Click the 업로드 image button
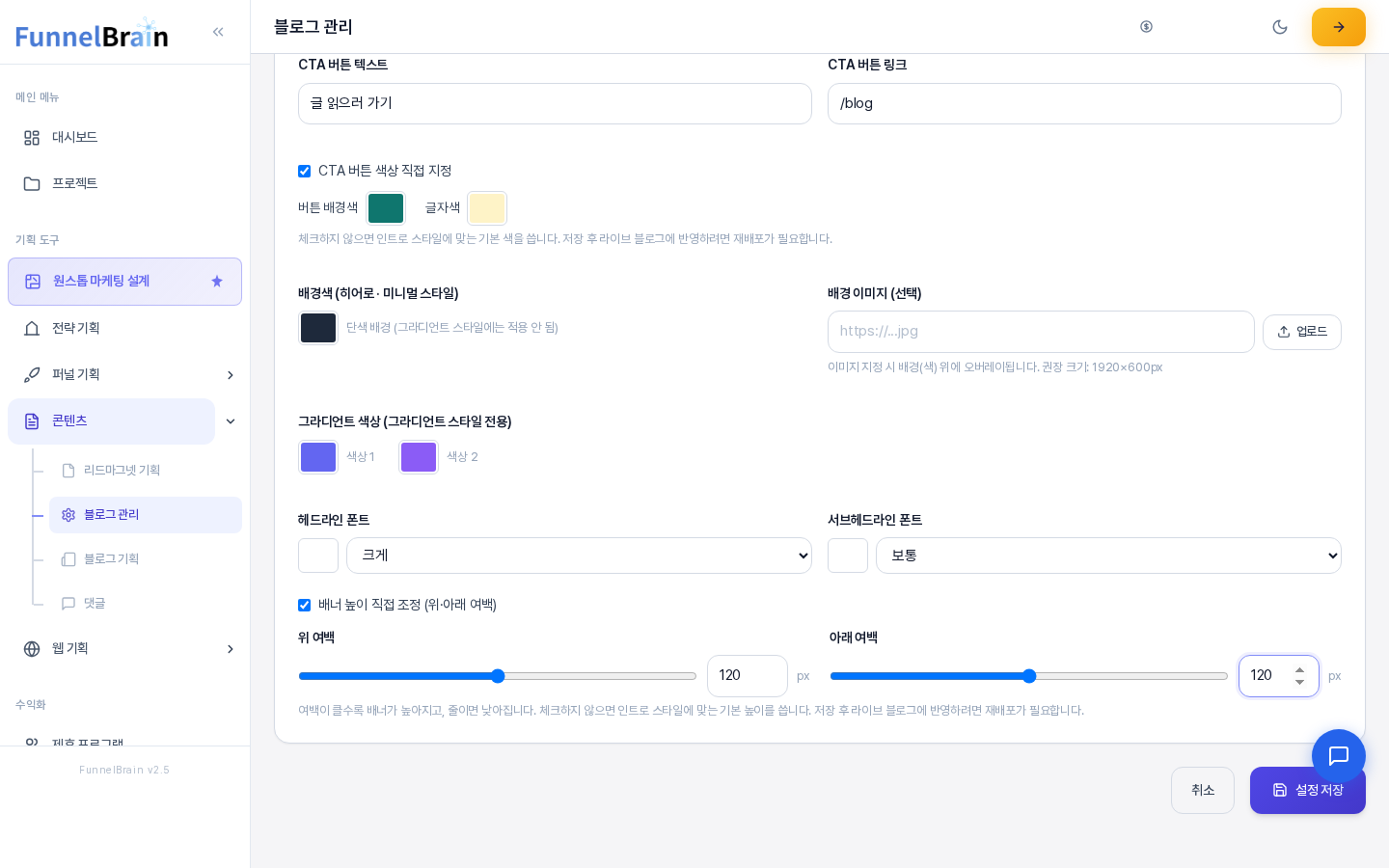 pyautogui.click(x=1302, y=332)
